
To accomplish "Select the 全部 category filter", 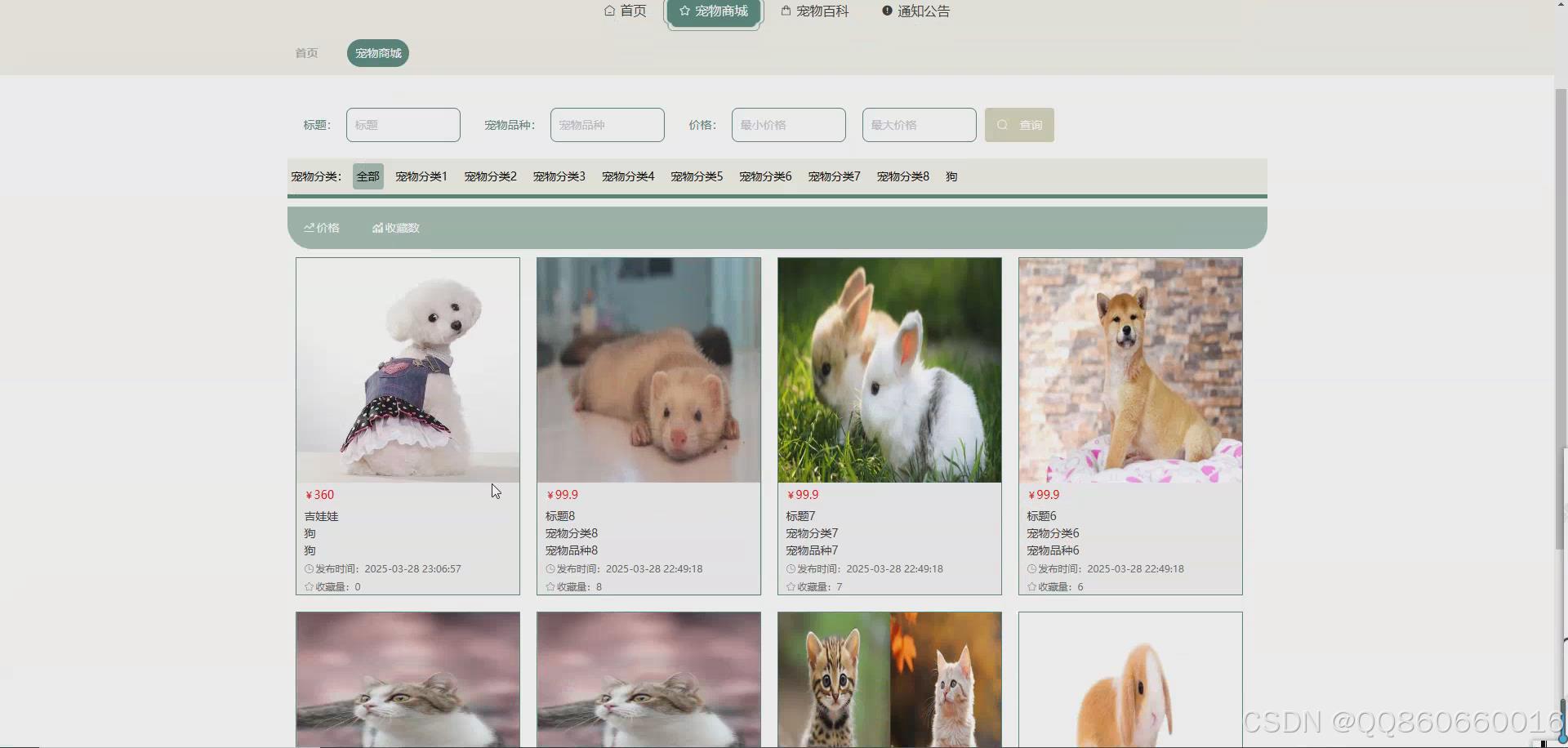I will (x=368, y=176).
